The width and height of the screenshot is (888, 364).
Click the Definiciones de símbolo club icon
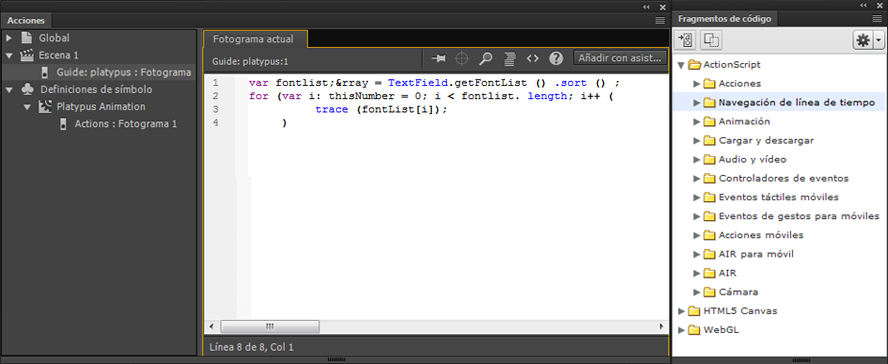(x=28, y=89)
